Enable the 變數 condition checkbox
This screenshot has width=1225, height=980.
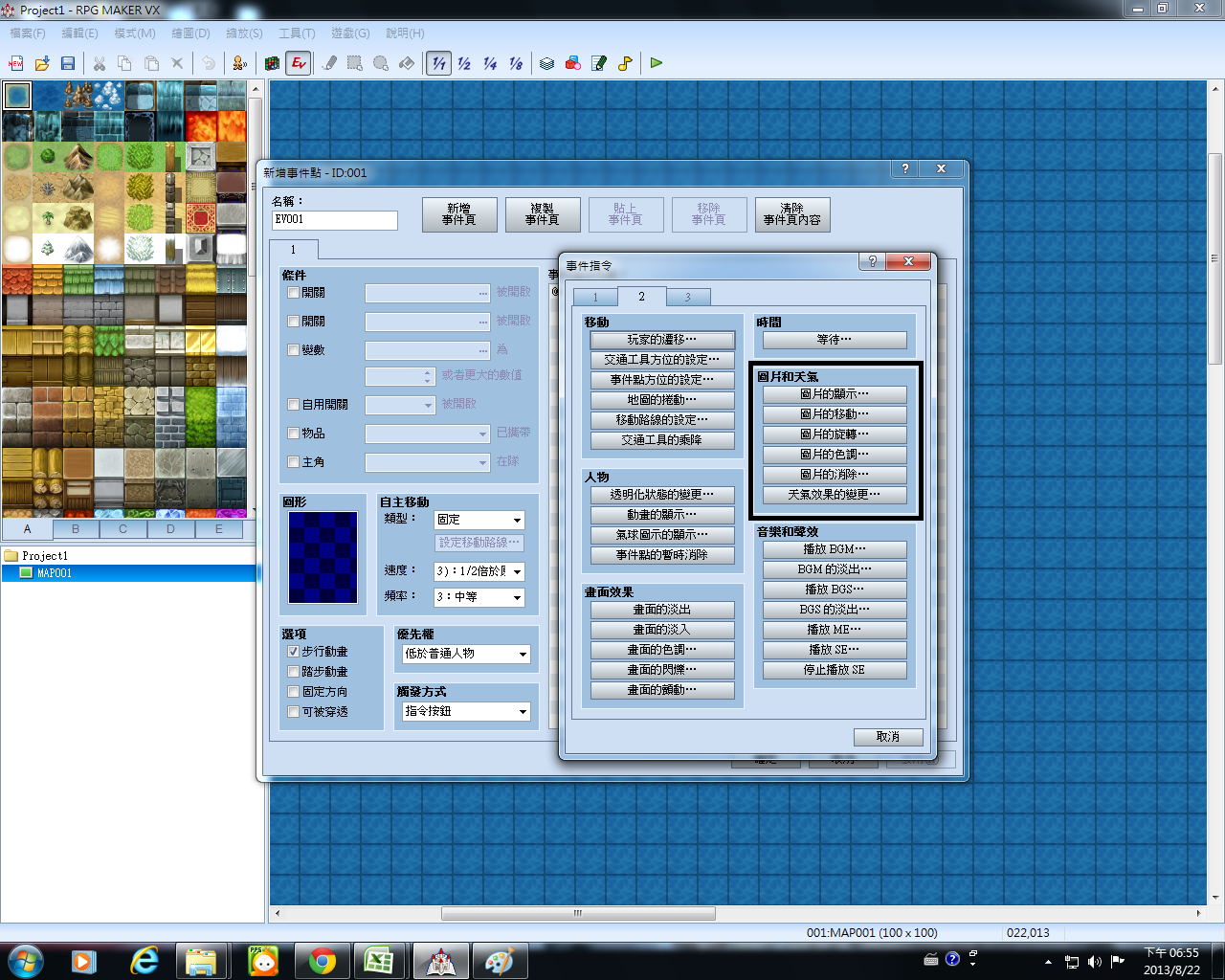tap(294, 350)
